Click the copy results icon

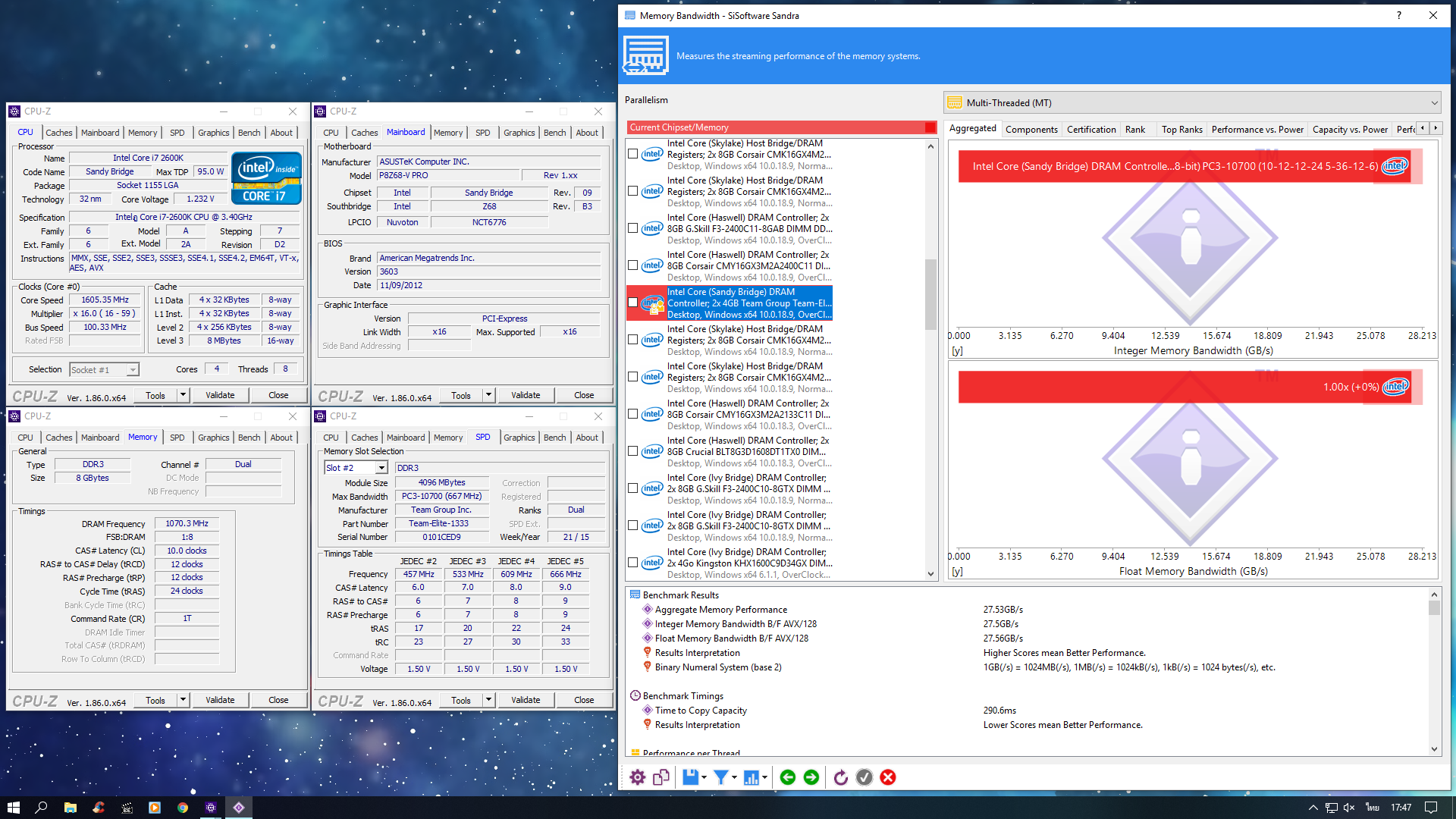(661, 777)
